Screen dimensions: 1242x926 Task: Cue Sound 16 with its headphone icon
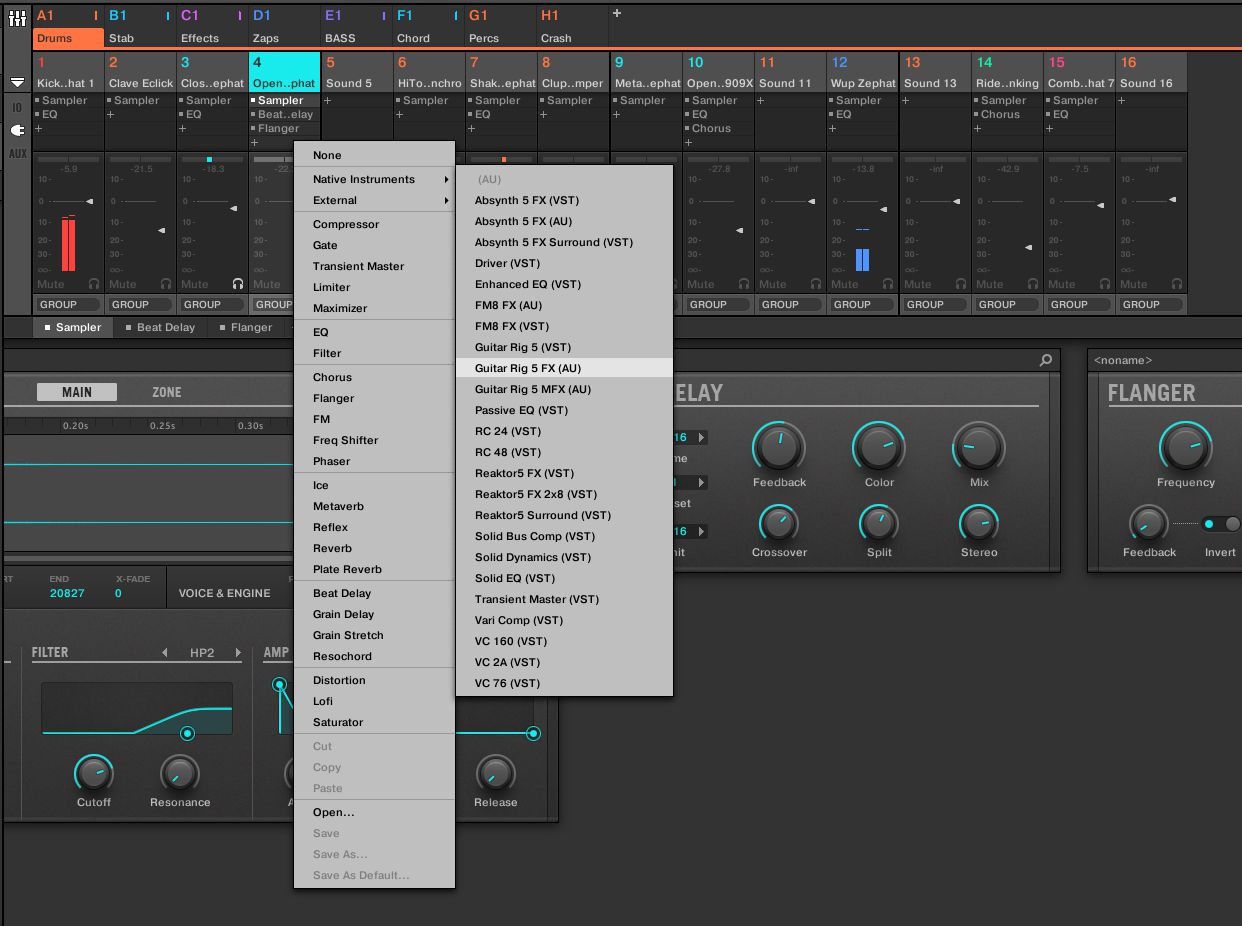coord(1177,284)
